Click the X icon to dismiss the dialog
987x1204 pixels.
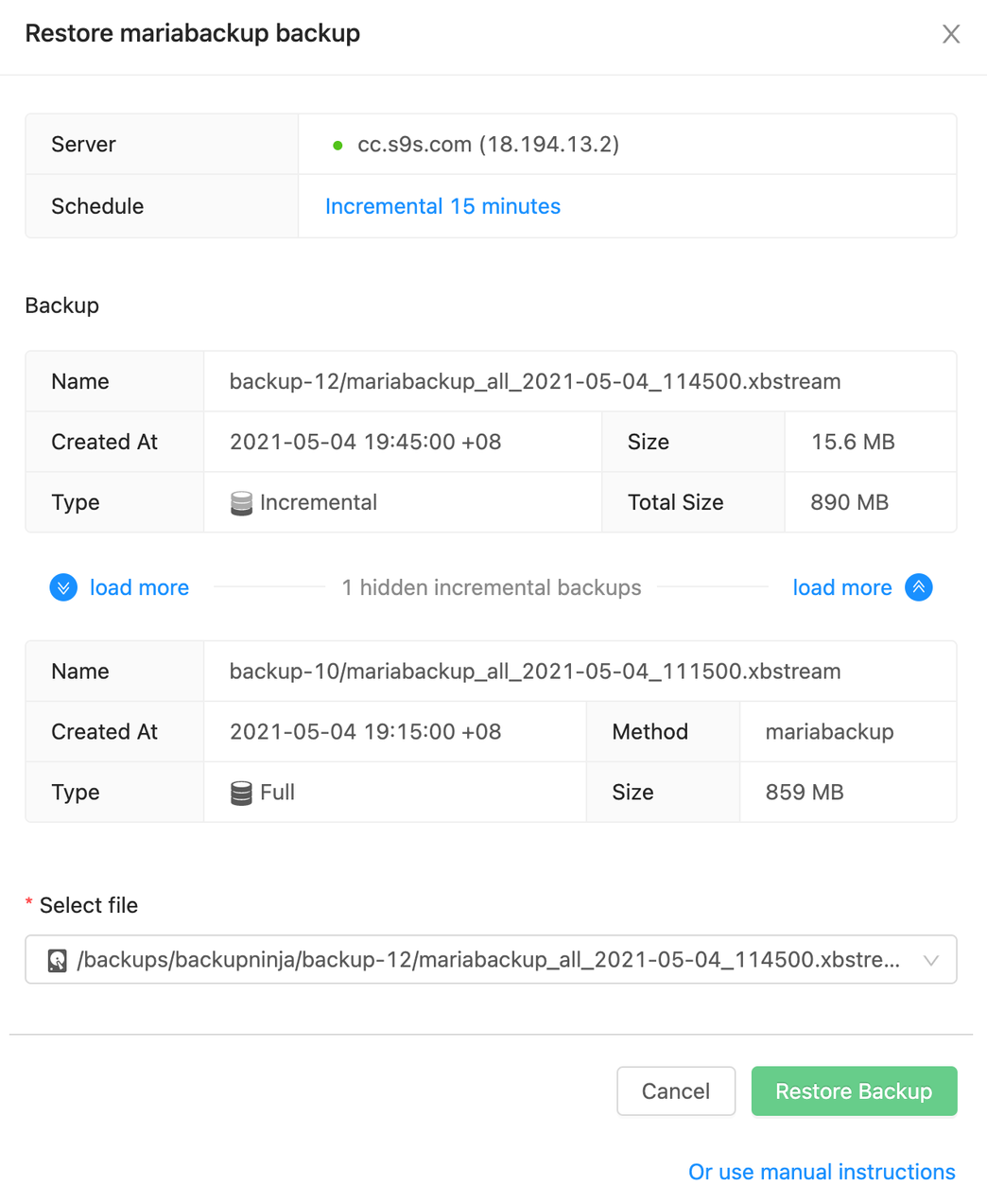click(x=951, y=33)
